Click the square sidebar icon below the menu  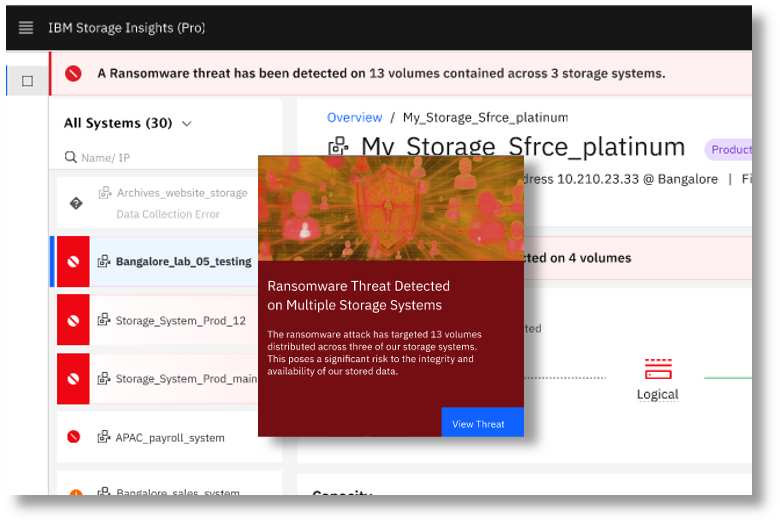(27, 81)
